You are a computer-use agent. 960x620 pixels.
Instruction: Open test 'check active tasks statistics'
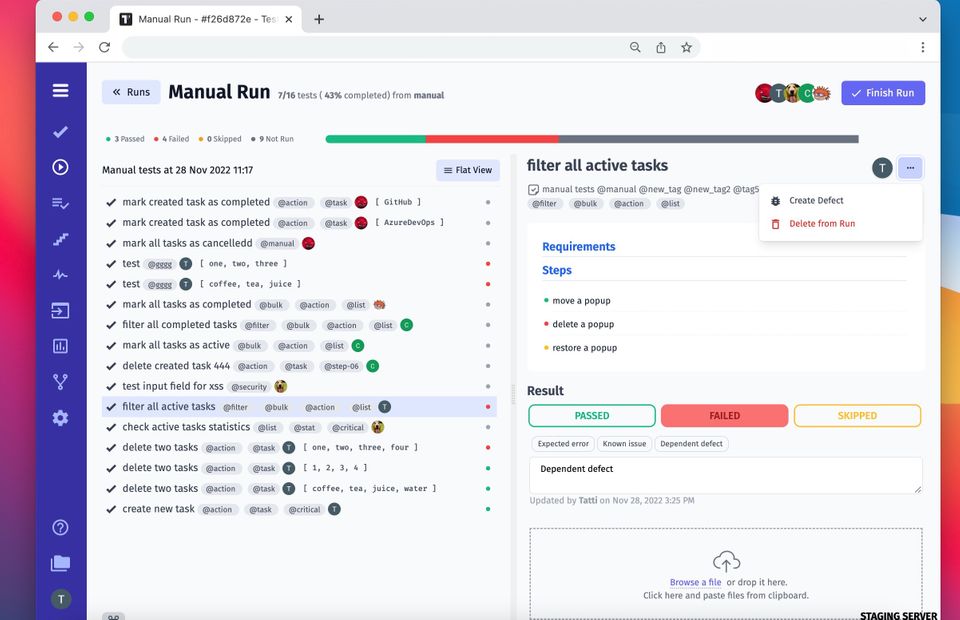[x=186, y=427]
